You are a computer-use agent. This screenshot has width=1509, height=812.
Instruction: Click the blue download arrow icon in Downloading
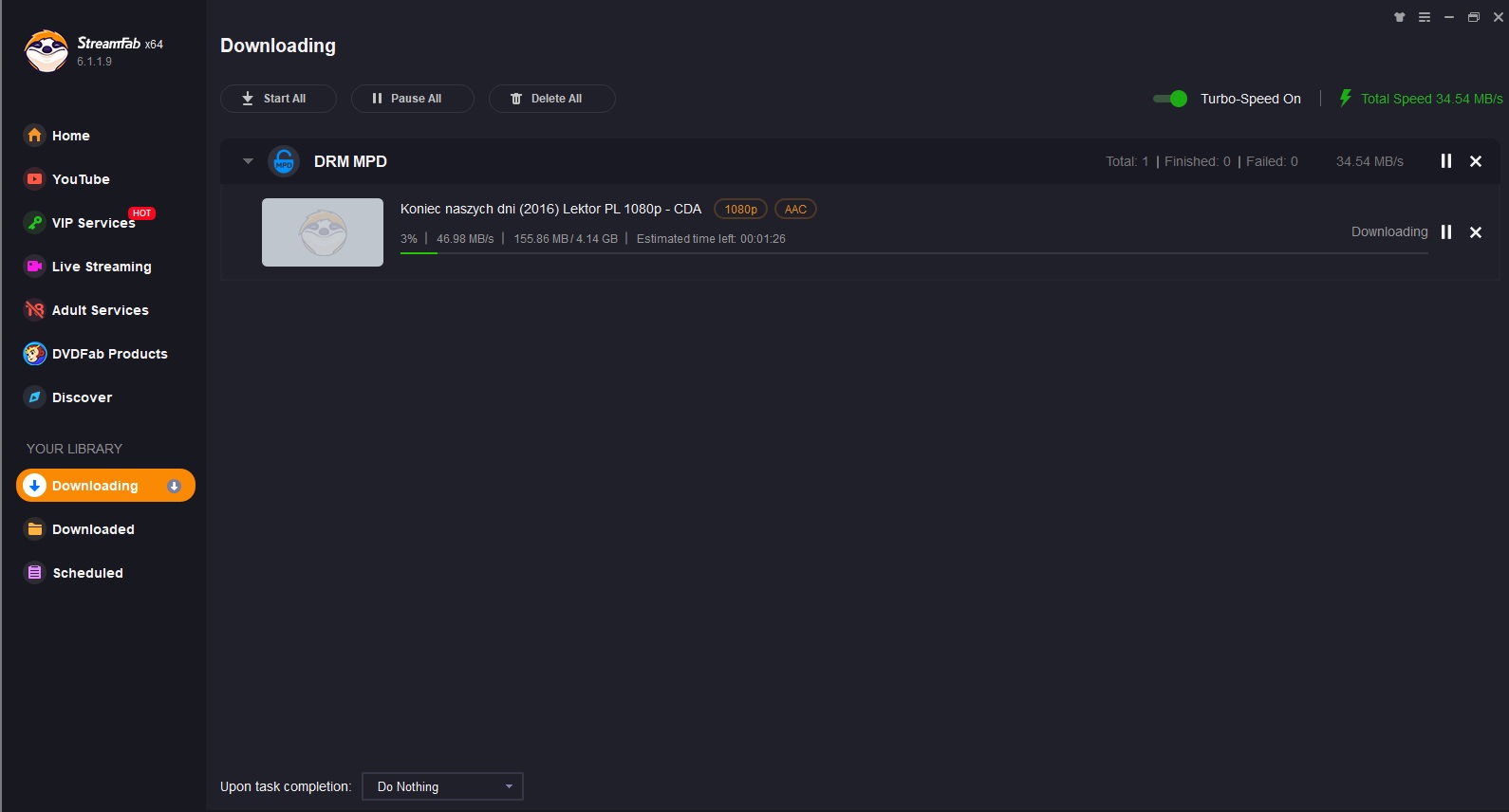pyautogui.click(x=35, y=485)
